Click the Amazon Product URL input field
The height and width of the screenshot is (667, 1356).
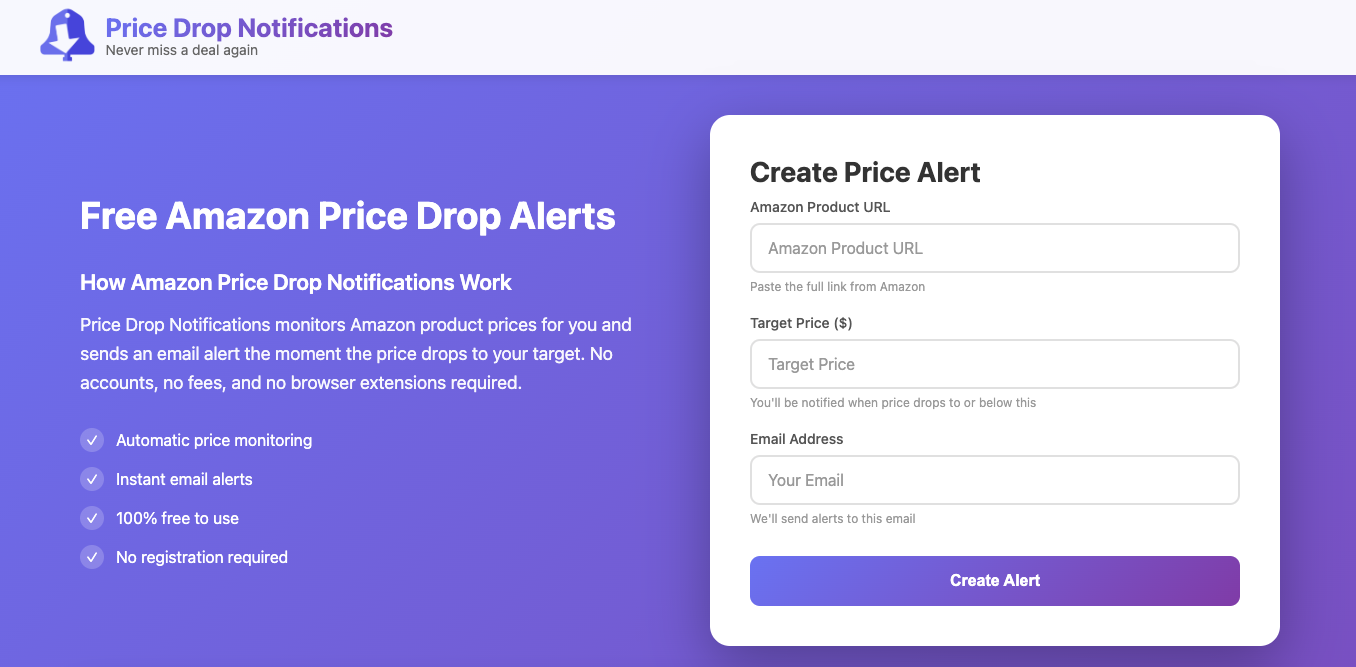tap(994, 247)
